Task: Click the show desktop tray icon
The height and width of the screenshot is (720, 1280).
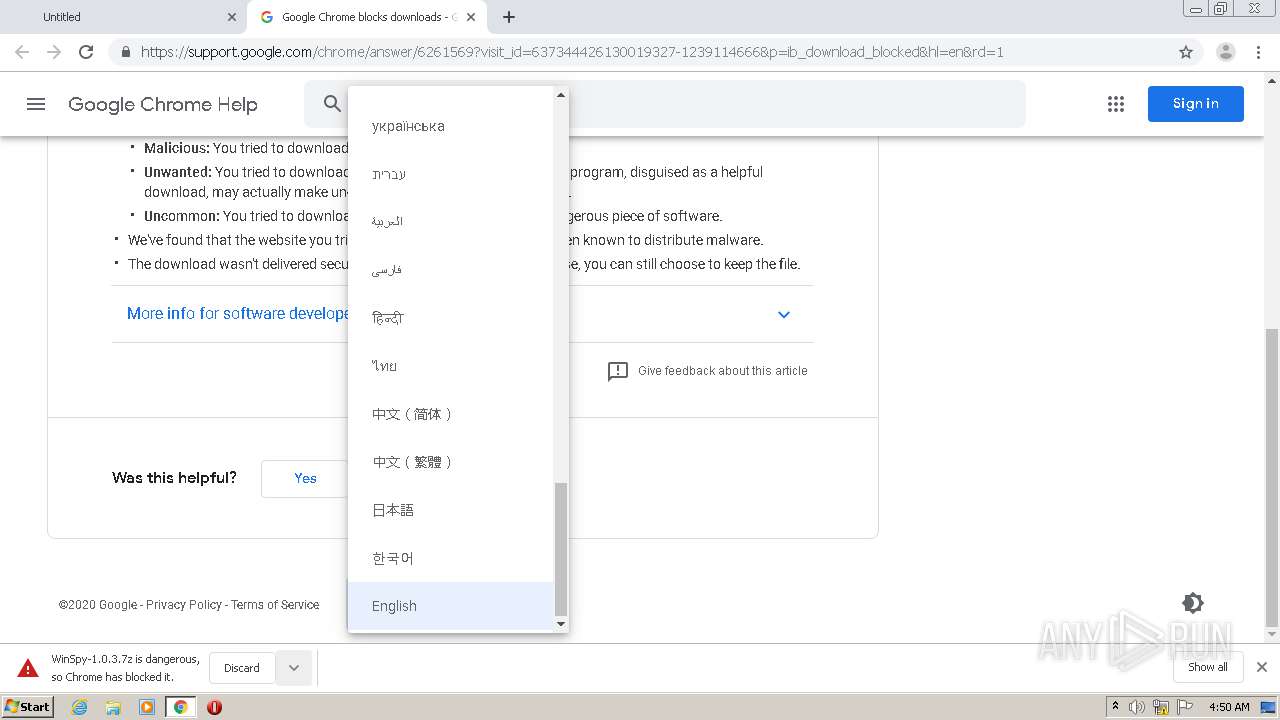Action: point(1268,707)
